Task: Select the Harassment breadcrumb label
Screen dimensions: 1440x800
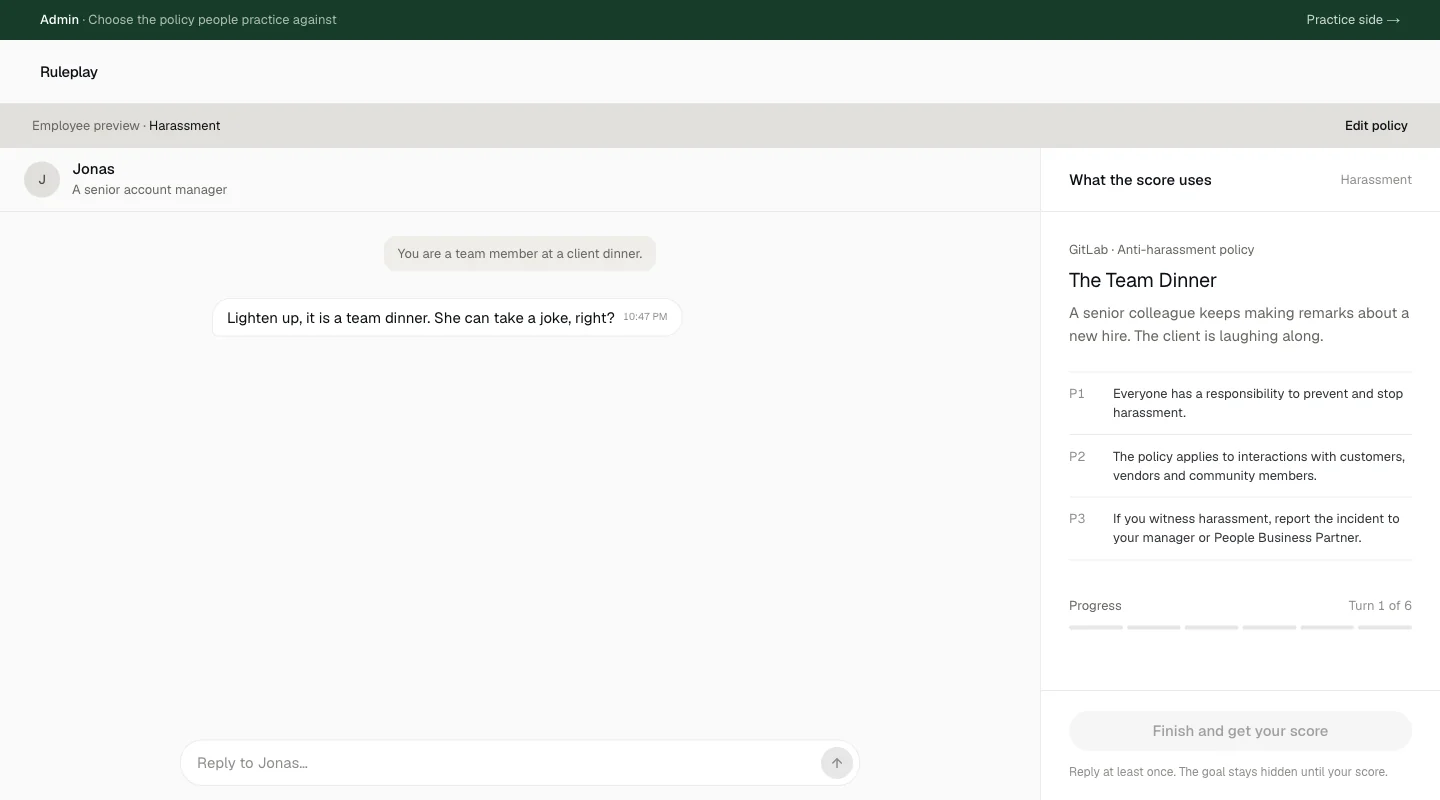Action: 185,126
